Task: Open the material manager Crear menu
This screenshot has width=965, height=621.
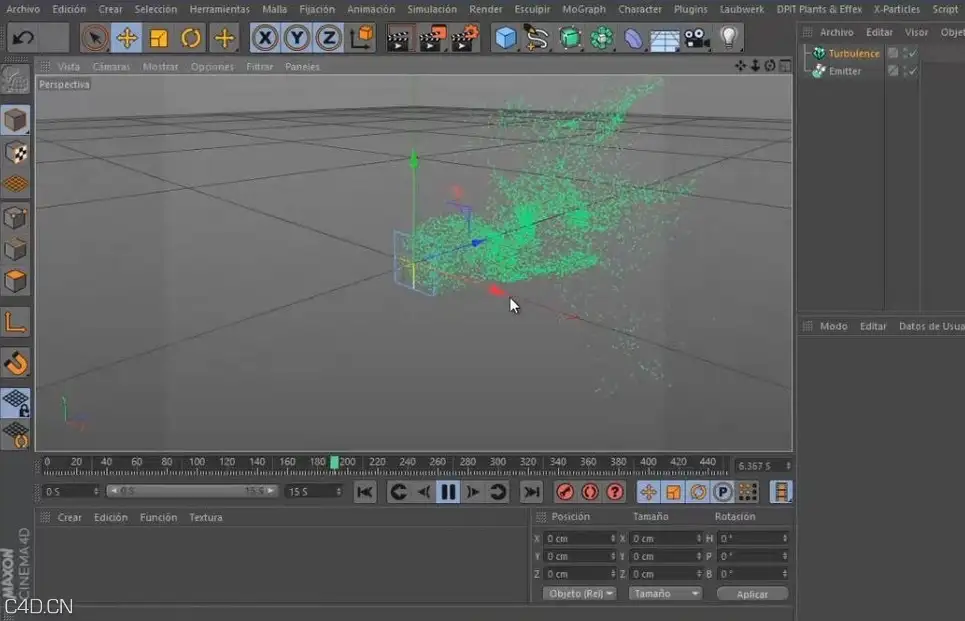Action: 70,518
